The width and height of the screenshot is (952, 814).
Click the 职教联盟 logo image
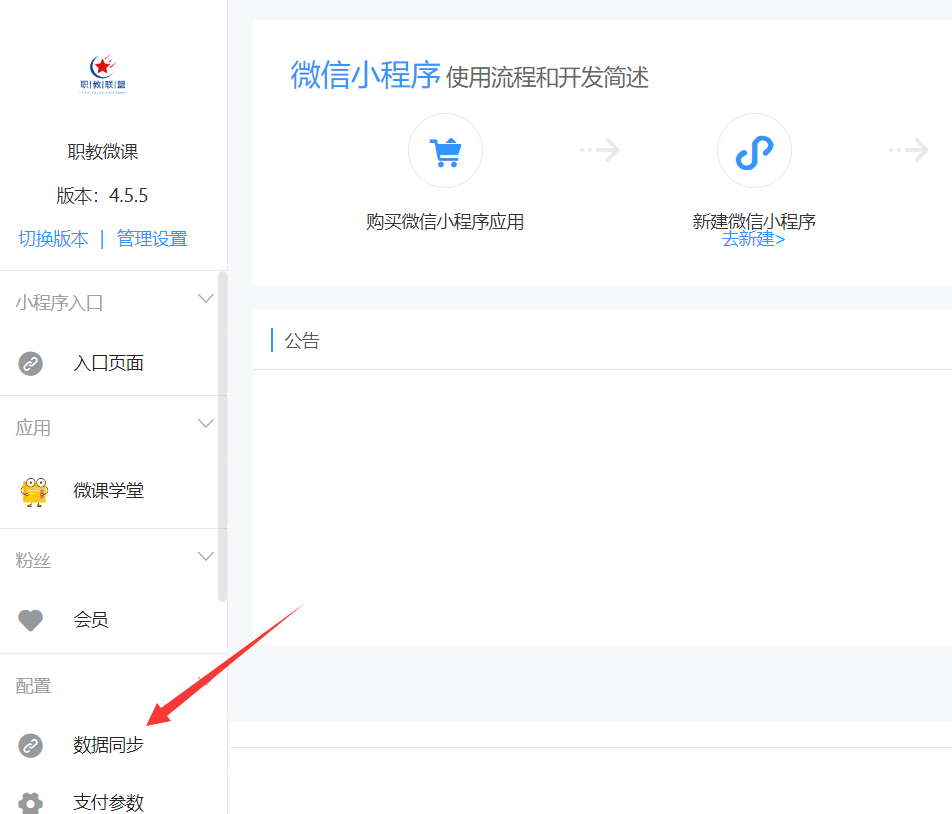(103, 75)
